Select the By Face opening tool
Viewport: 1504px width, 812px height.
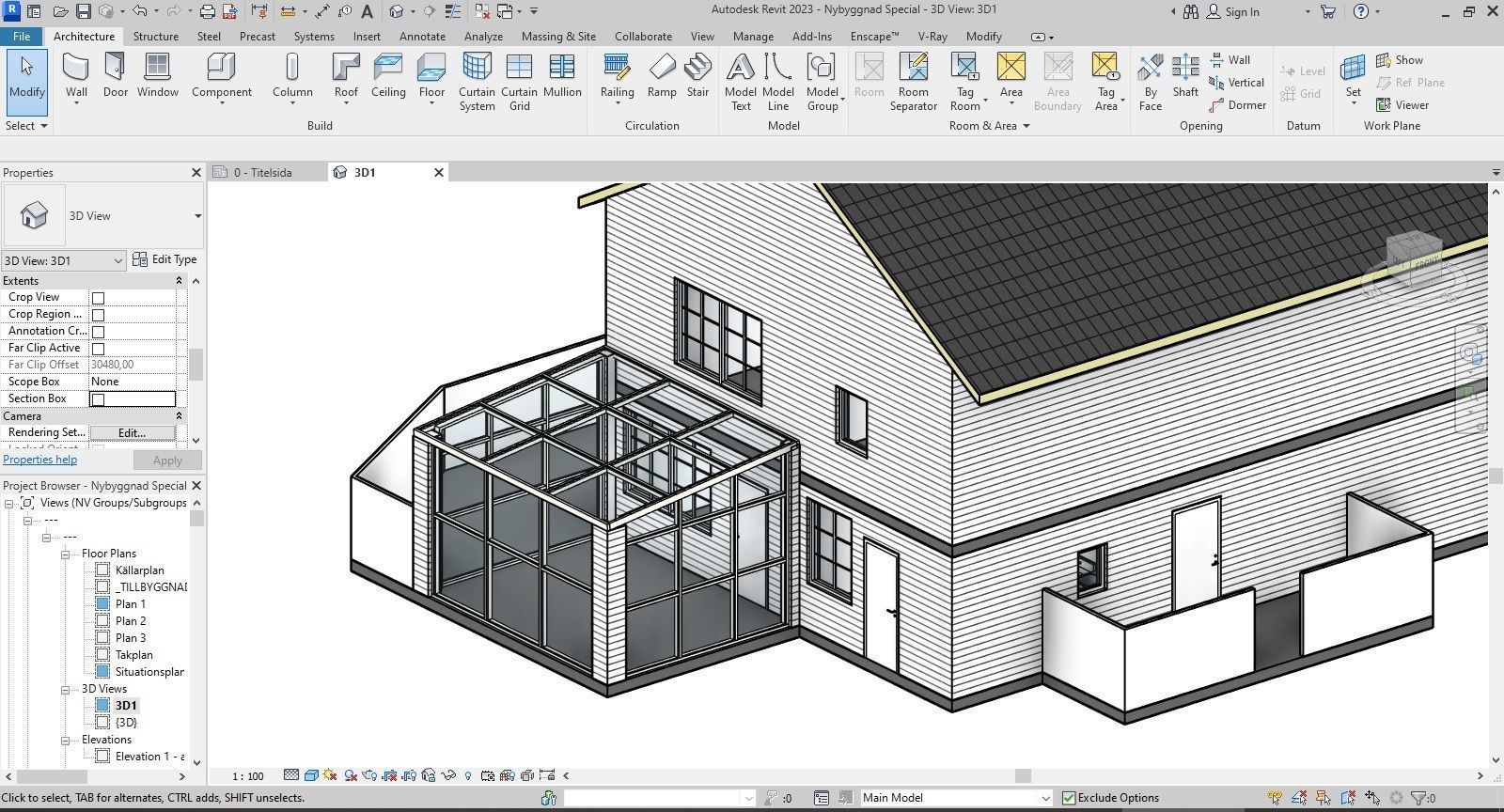tap(1151, 82)
